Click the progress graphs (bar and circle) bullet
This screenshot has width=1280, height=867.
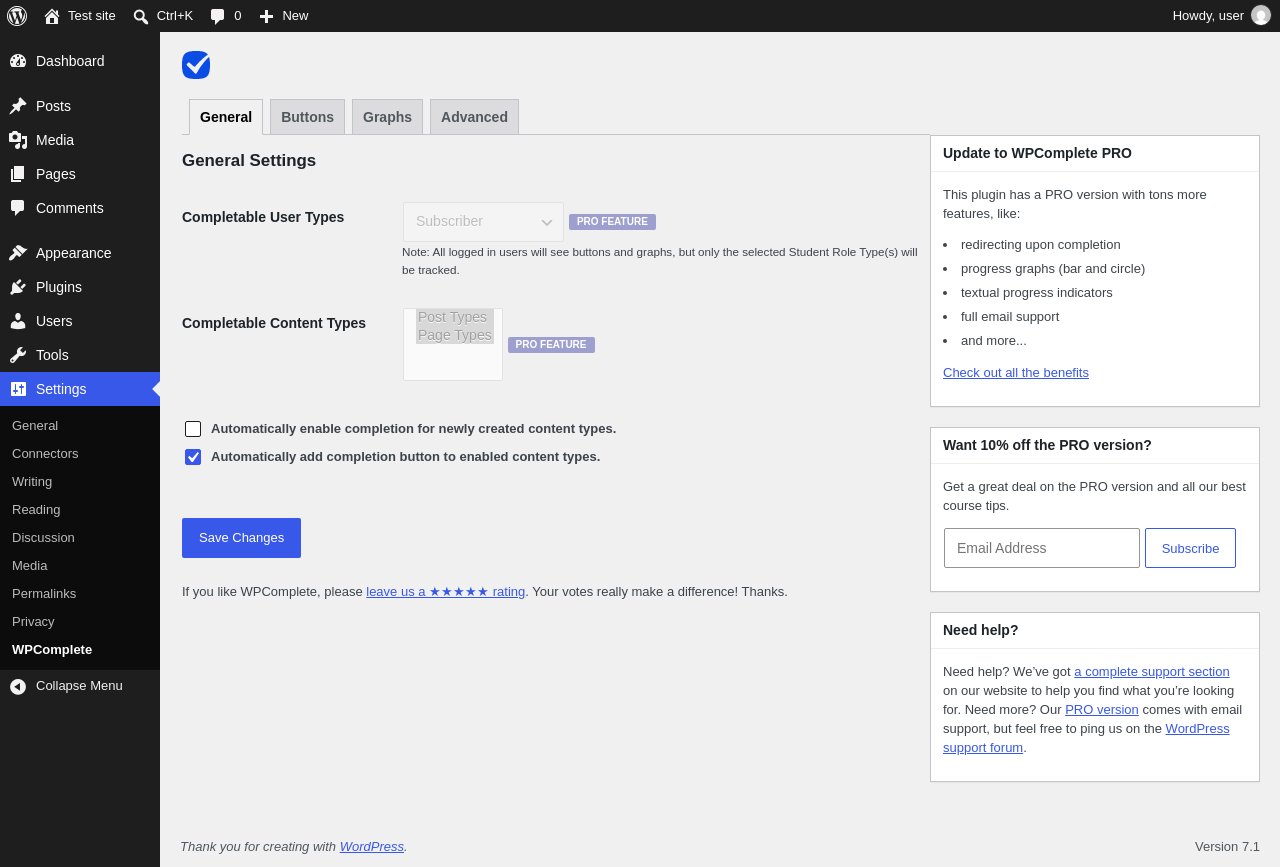click(1053, 269)
